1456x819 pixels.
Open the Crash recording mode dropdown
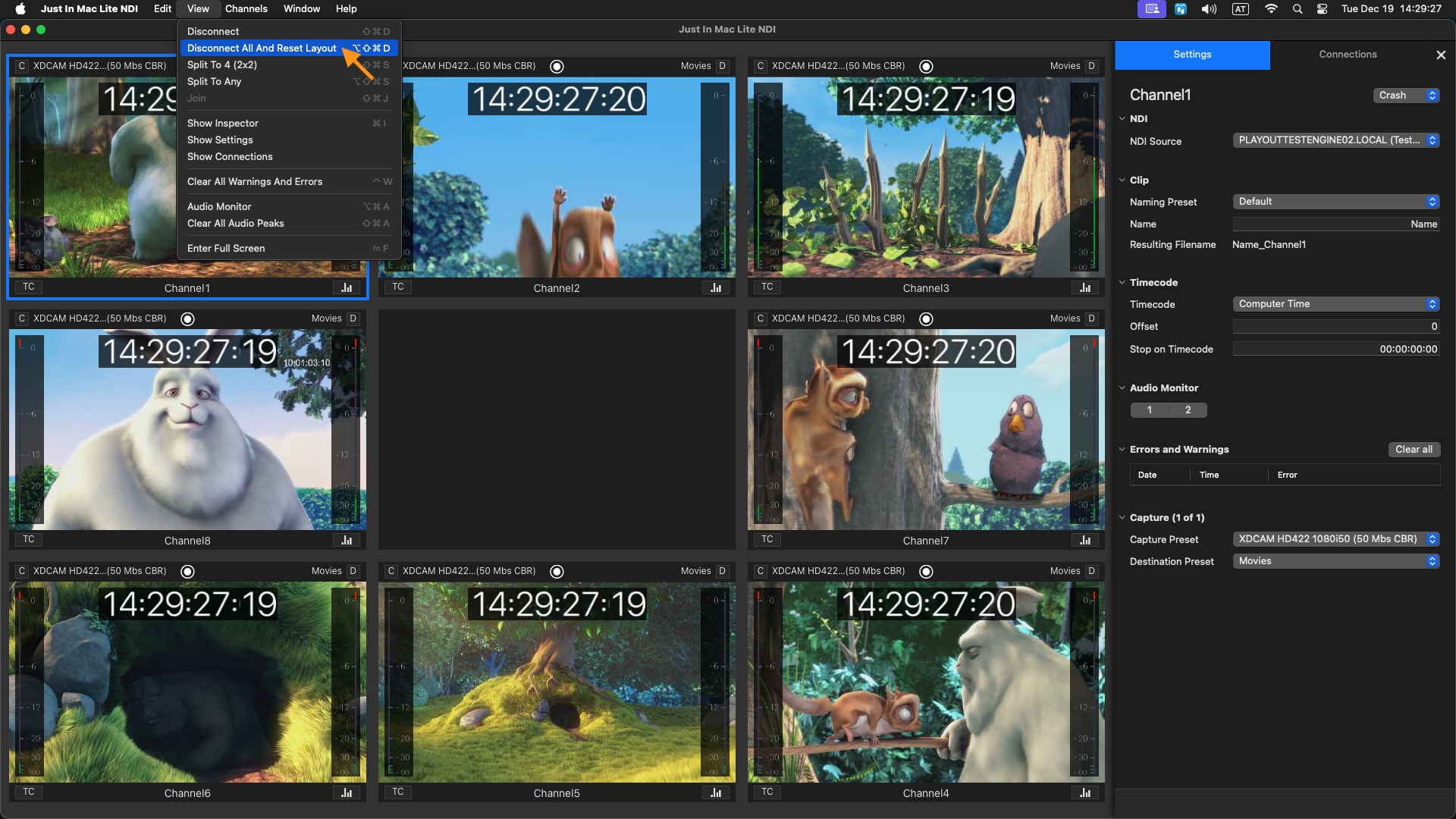coord(1407,96)
